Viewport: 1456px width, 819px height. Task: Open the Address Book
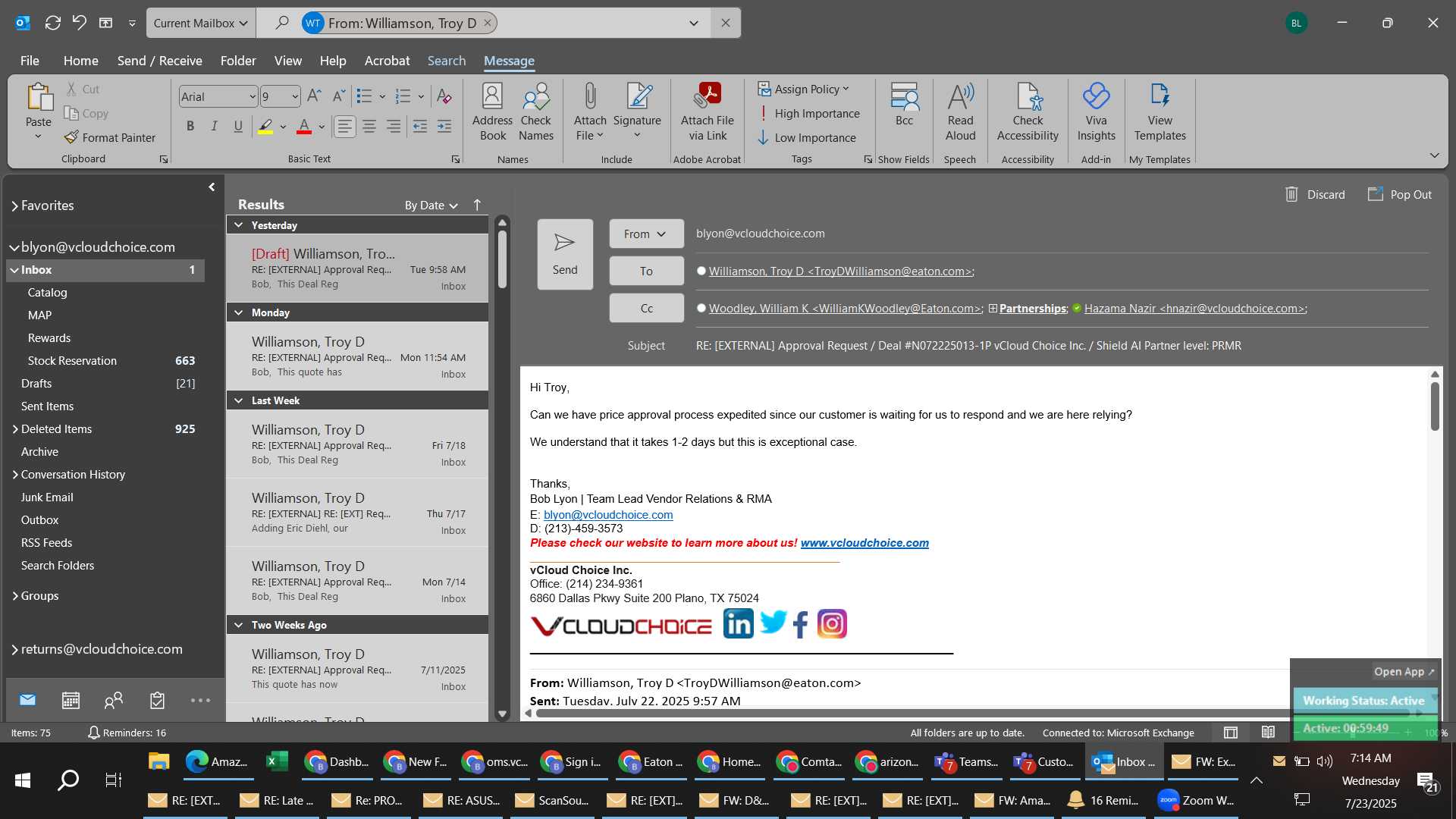pos(492,111)
